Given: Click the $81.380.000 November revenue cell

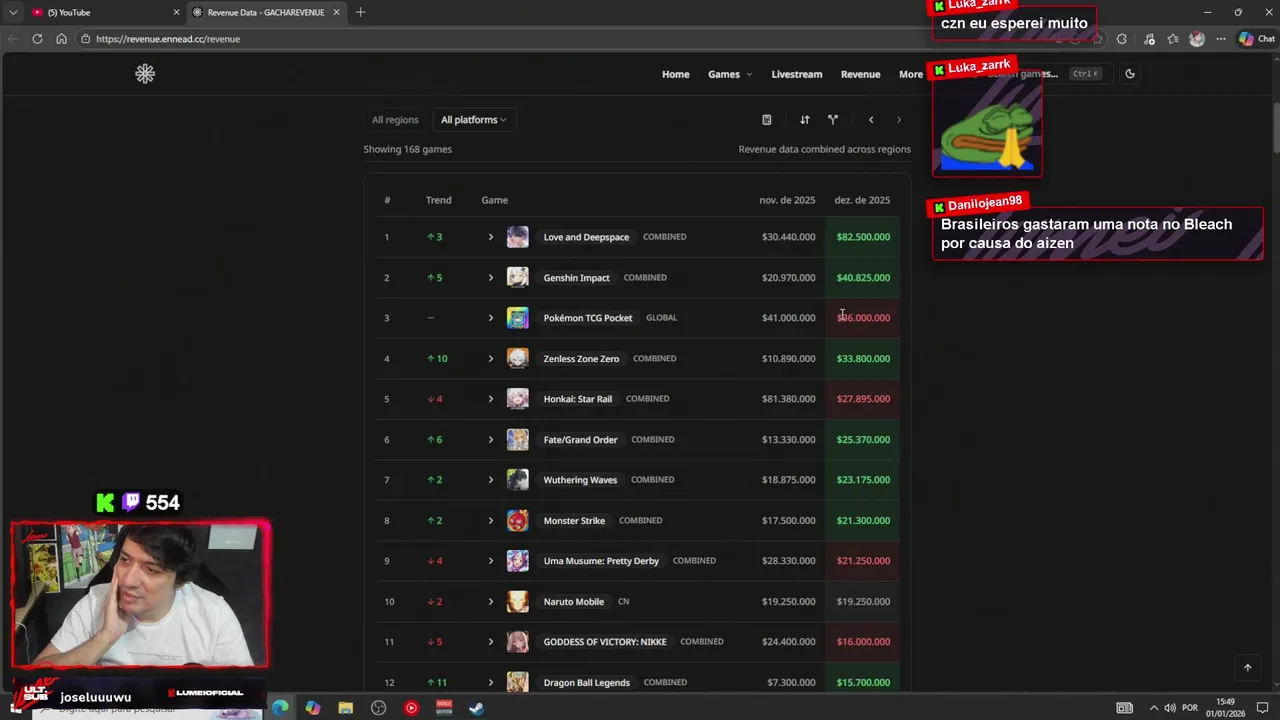Looking at the screenshot, I should (789, 399).
